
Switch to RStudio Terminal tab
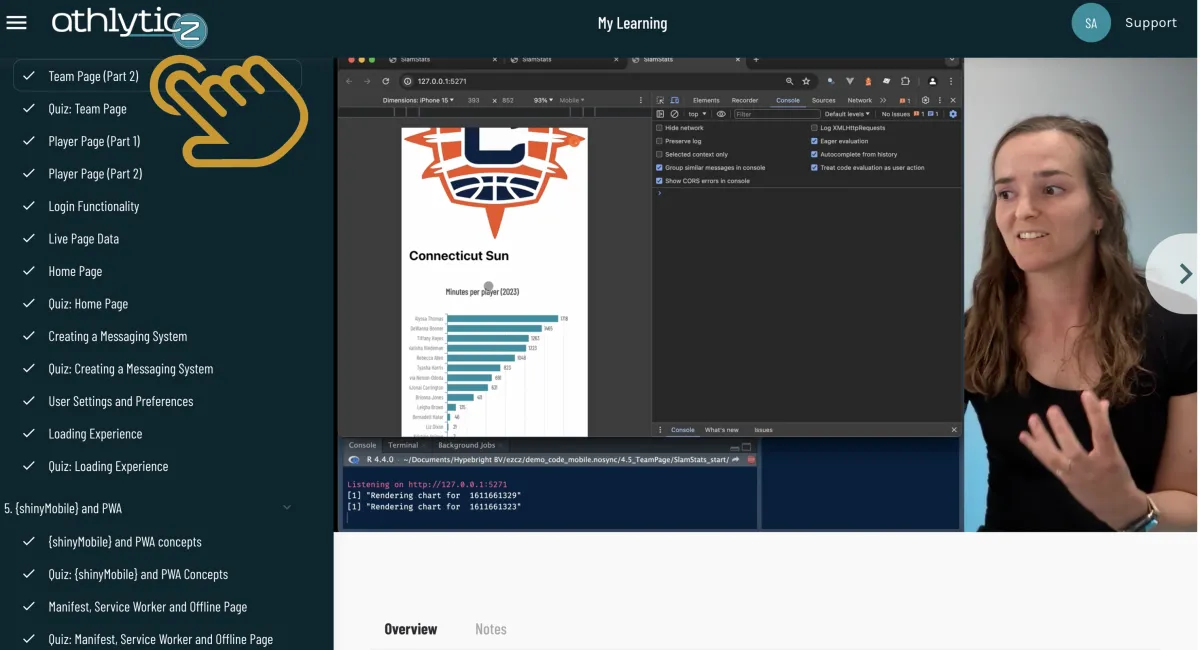[403, 445]
